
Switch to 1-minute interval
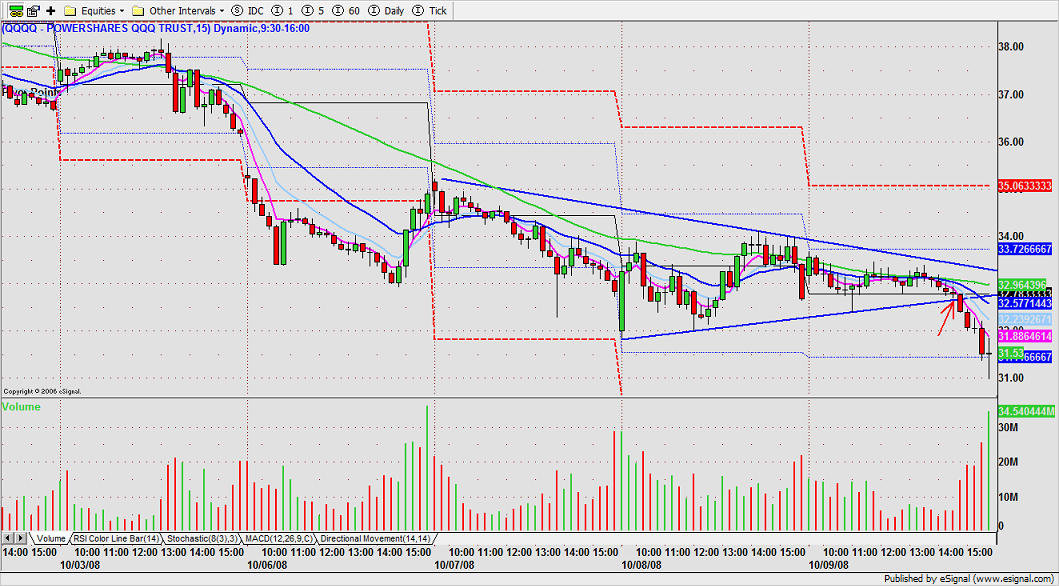click(x=284, y=11)
